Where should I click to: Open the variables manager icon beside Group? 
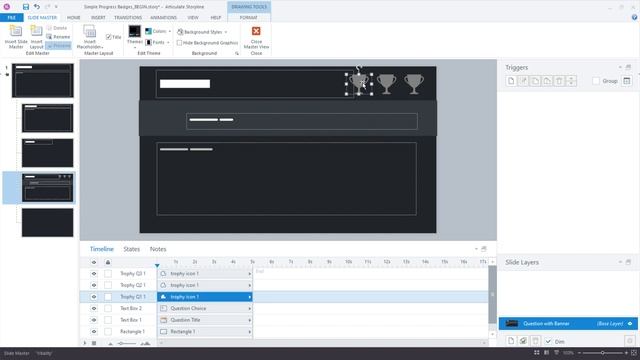tap(627, 81)
